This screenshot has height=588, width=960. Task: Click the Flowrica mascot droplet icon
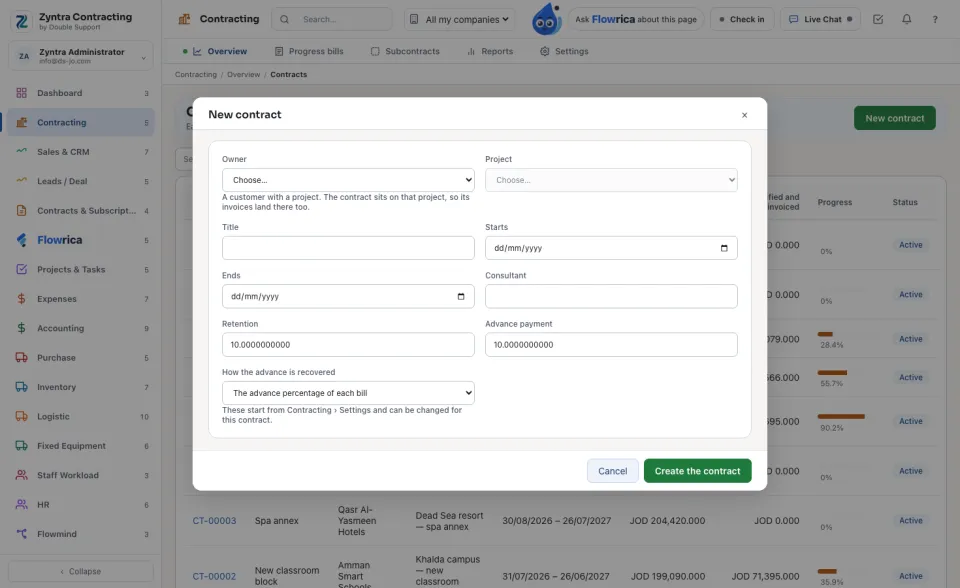[x=547, y=20]
